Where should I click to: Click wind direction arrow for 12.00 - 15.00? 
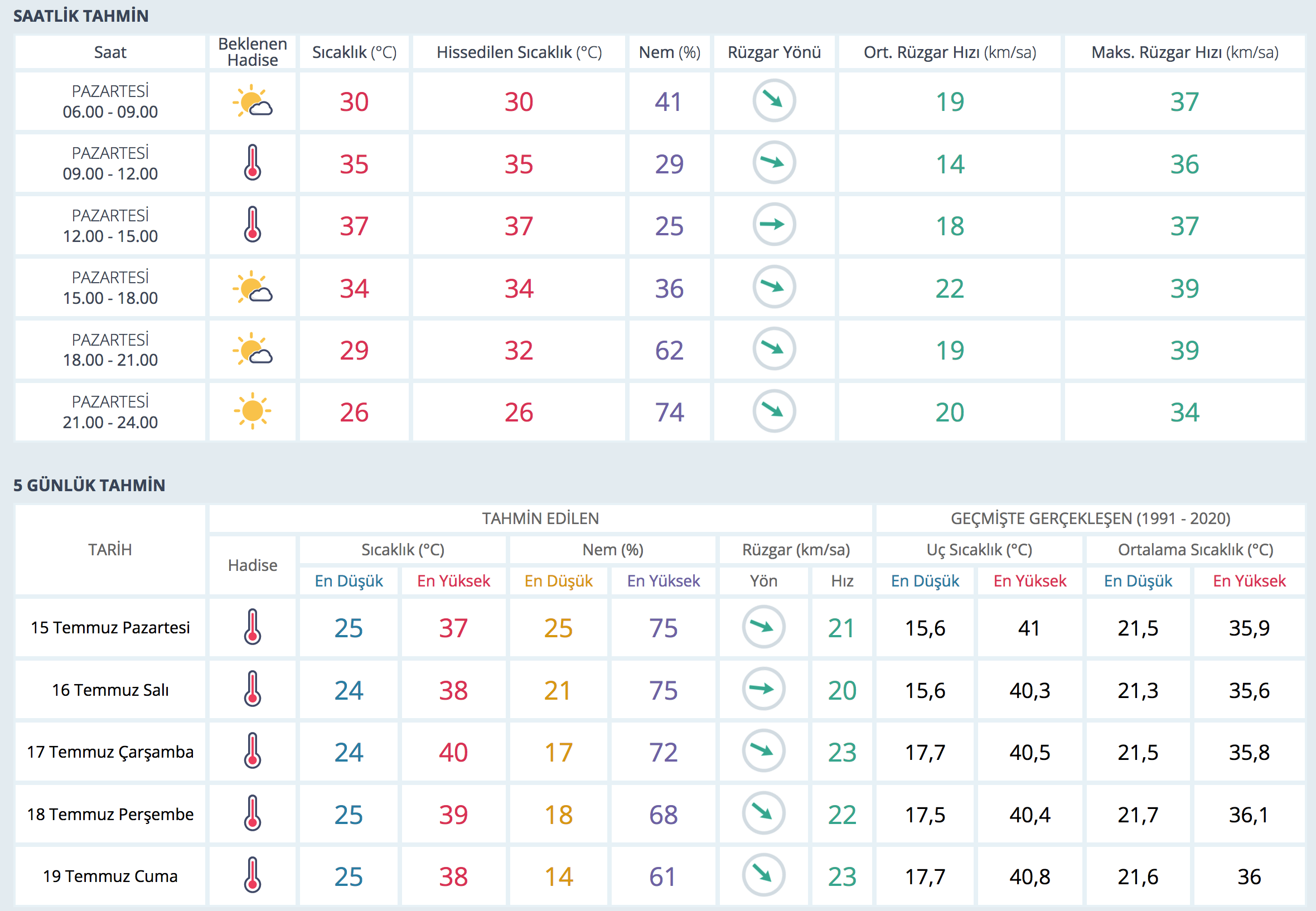pyautogui.click(x=773, y=225)
